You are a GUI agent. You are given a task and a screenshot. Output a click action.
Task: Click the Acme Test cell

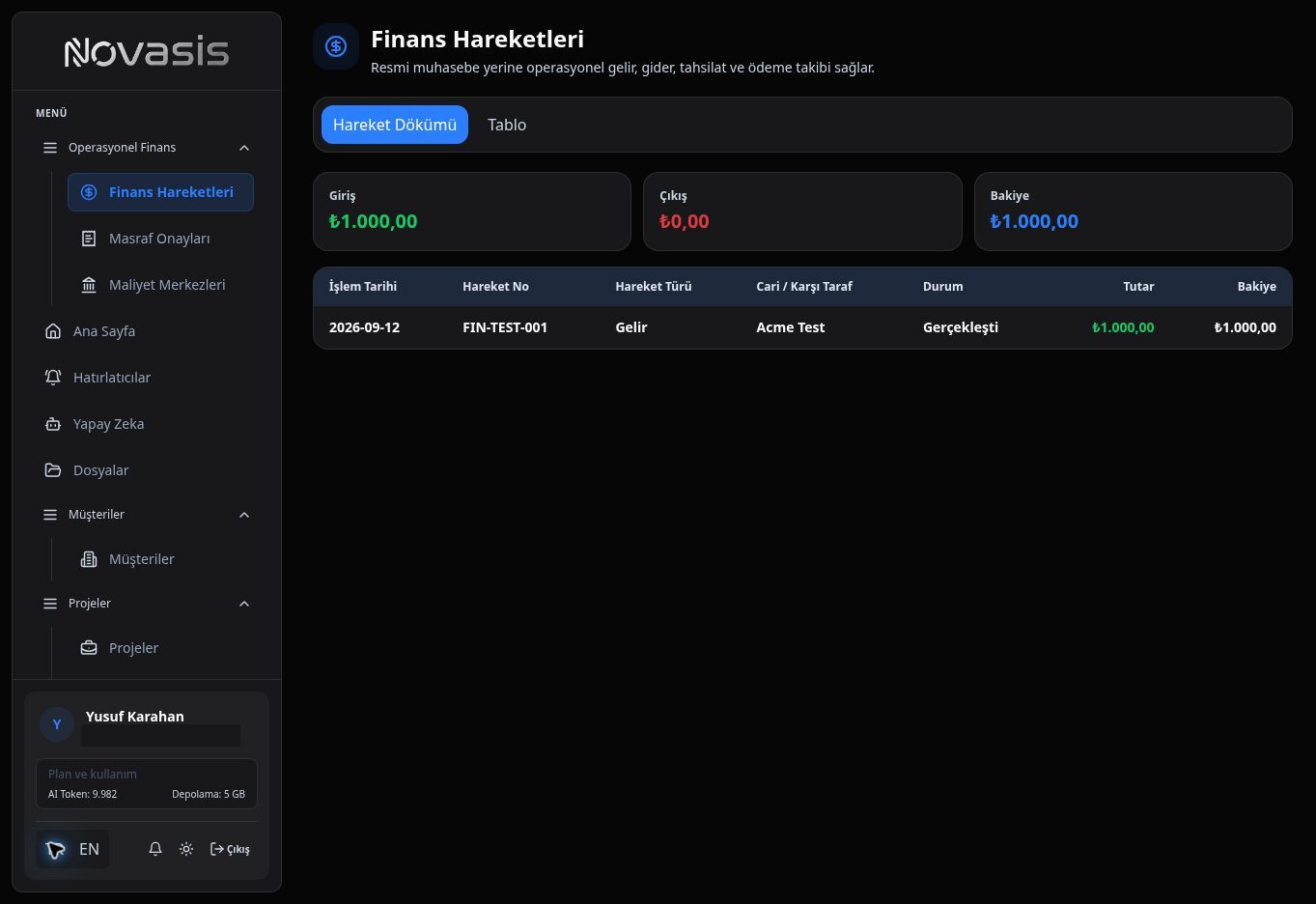click(x=791, y=327)
